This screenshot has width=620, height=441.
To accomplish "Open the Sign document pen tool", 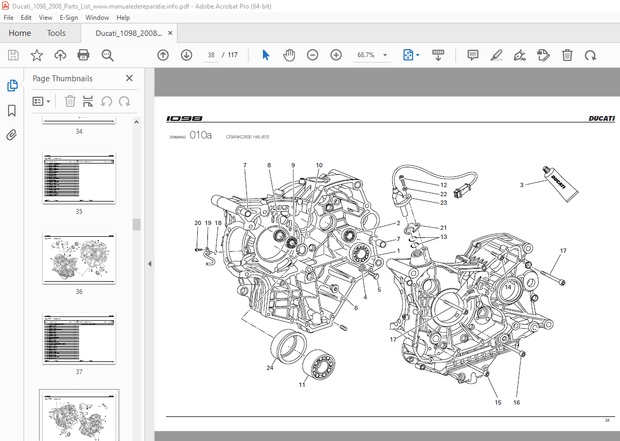I will click(x=520, y=55).
